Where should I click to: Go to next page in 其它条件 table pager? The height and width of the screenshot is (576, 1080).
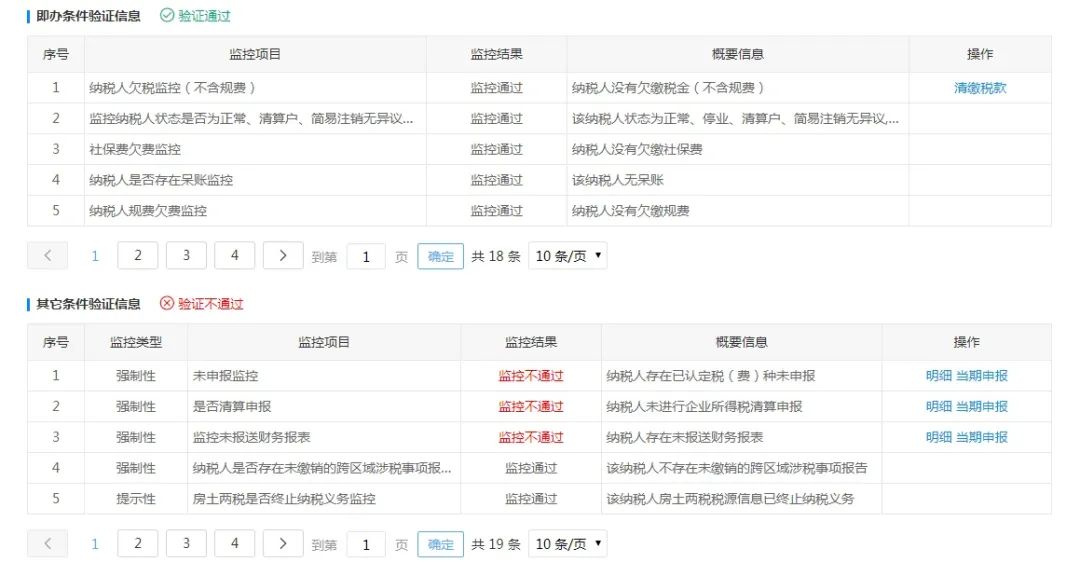[x=282, y=544]
